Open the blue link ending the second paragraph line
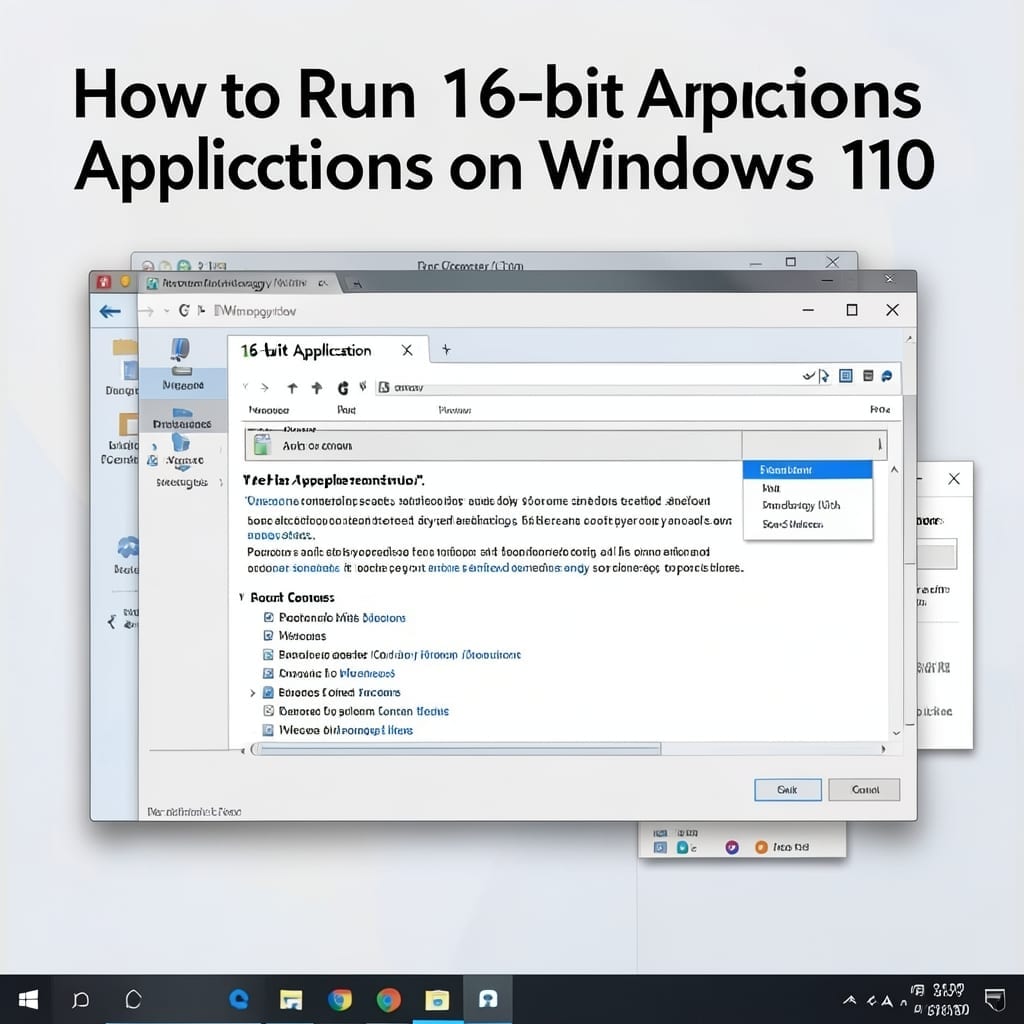The image size is (1024, 1024). click(281, 535)
